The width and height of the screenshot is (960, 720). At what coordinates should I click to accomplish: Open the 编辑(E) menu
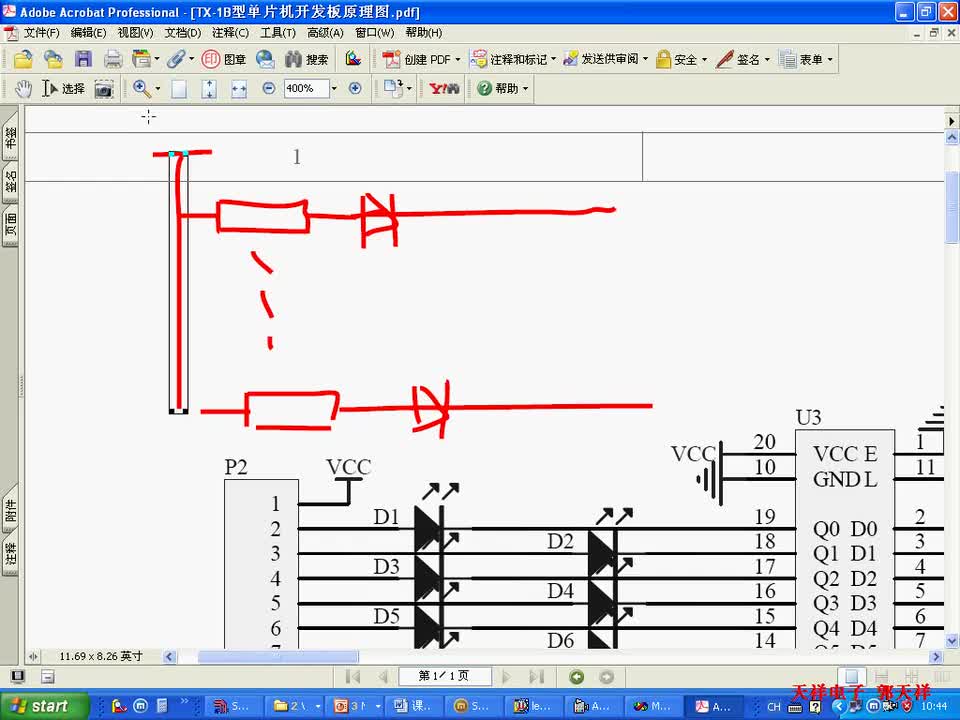tap(88, 32)
